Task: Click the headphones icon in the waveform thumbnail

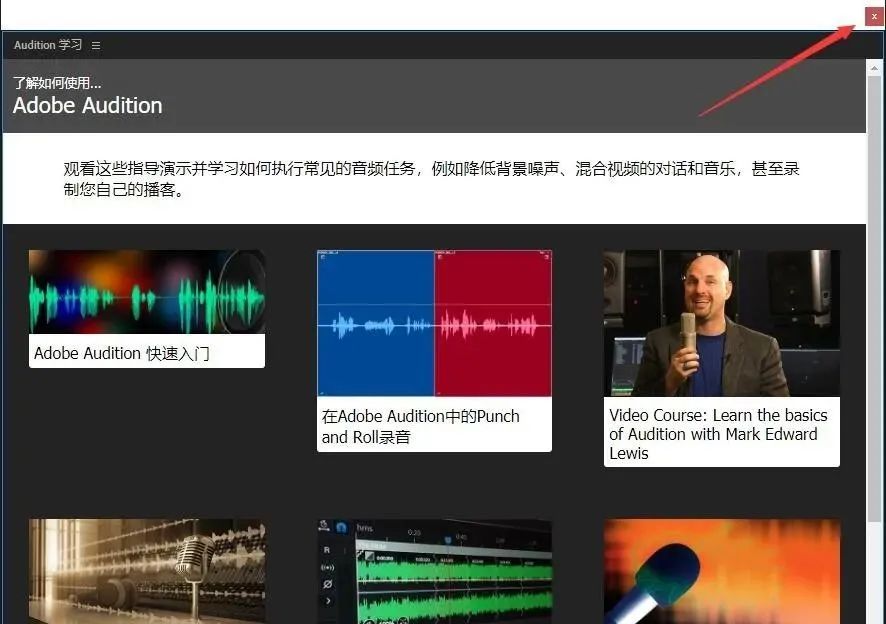Action: (x=342, y=526)
